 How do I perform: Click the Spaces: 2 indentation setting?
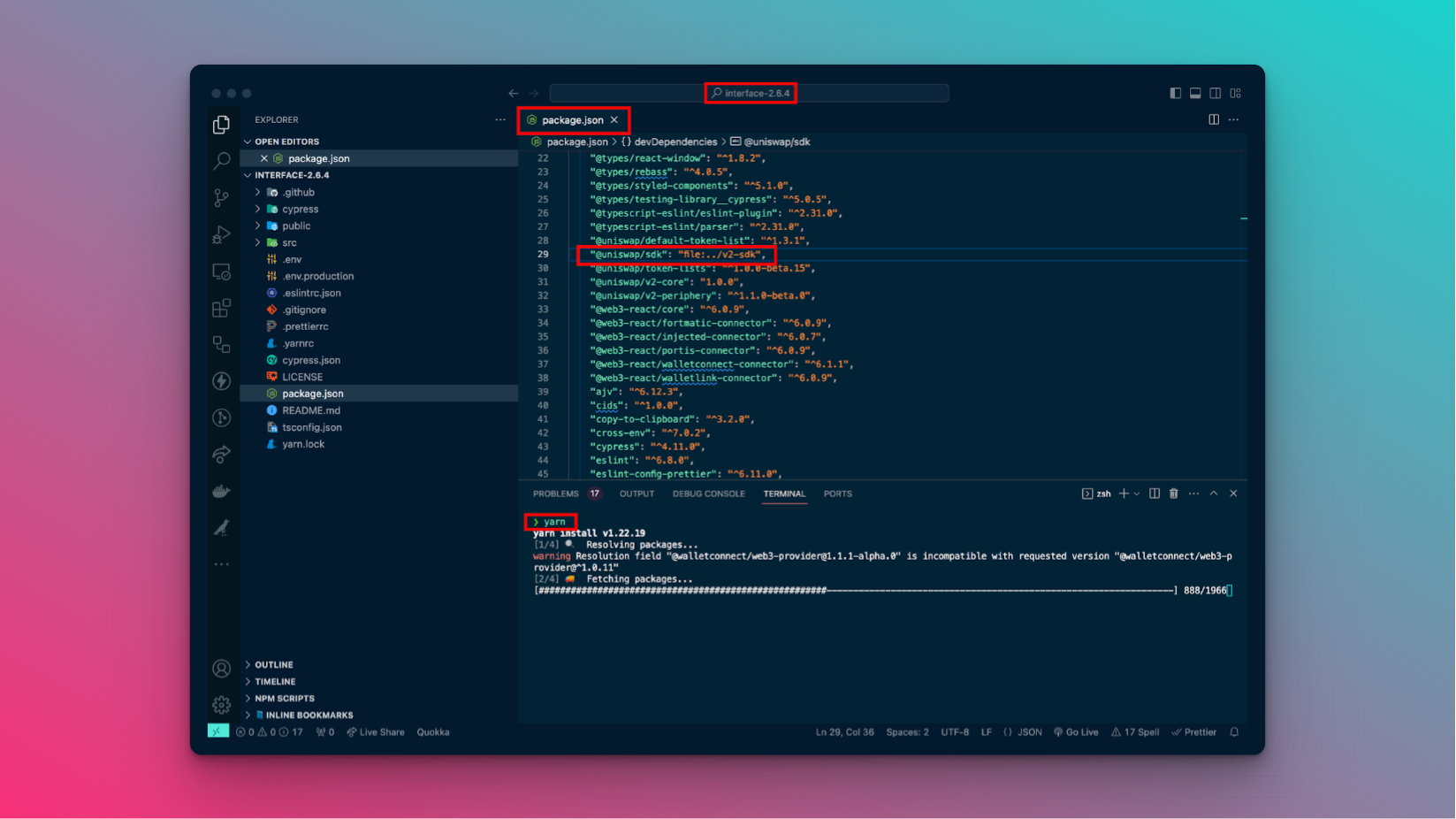pyautogui.click(x=907, y=732)
